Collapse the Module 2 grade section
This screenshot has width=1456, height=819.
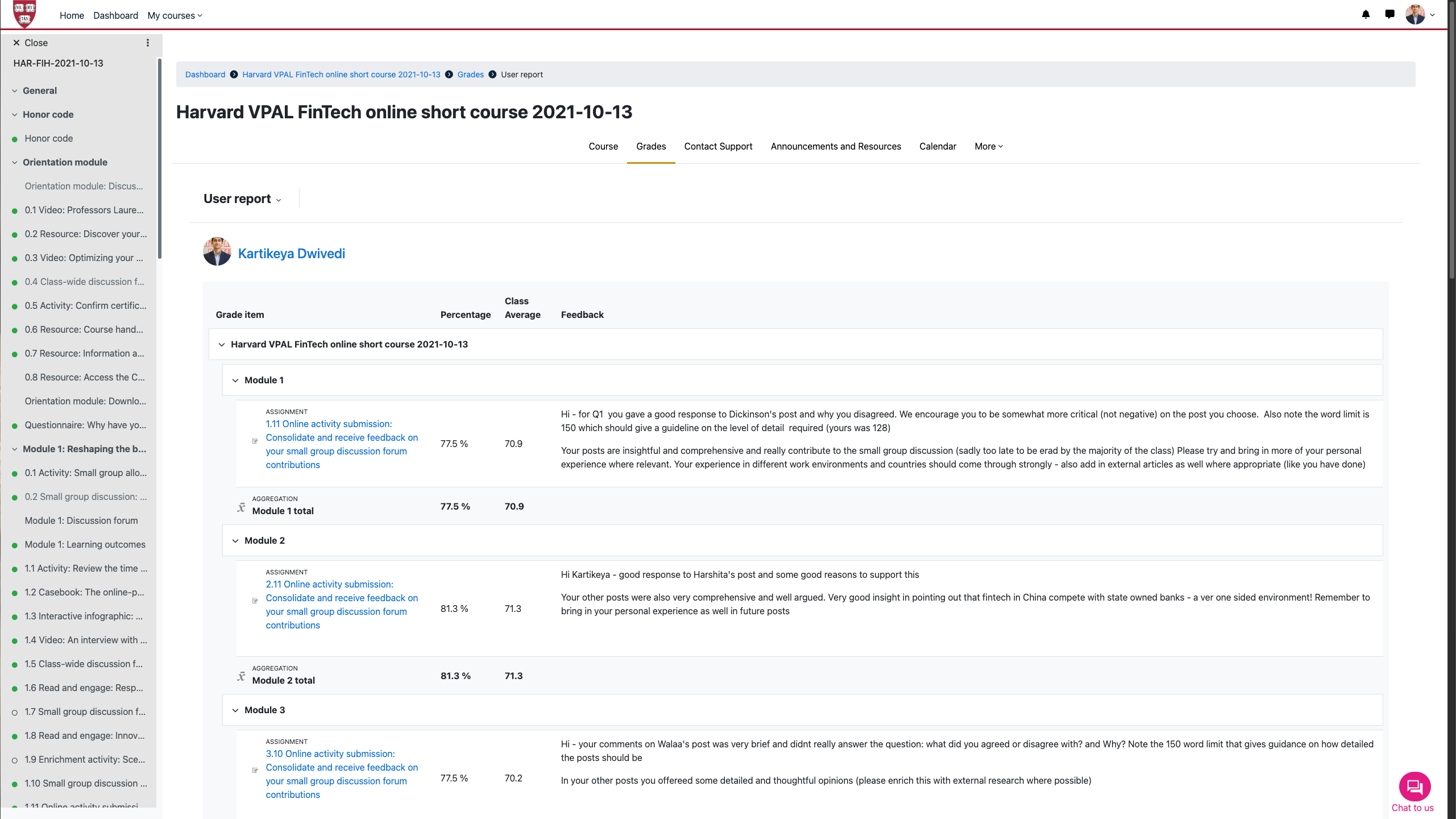tap(235, 541)
